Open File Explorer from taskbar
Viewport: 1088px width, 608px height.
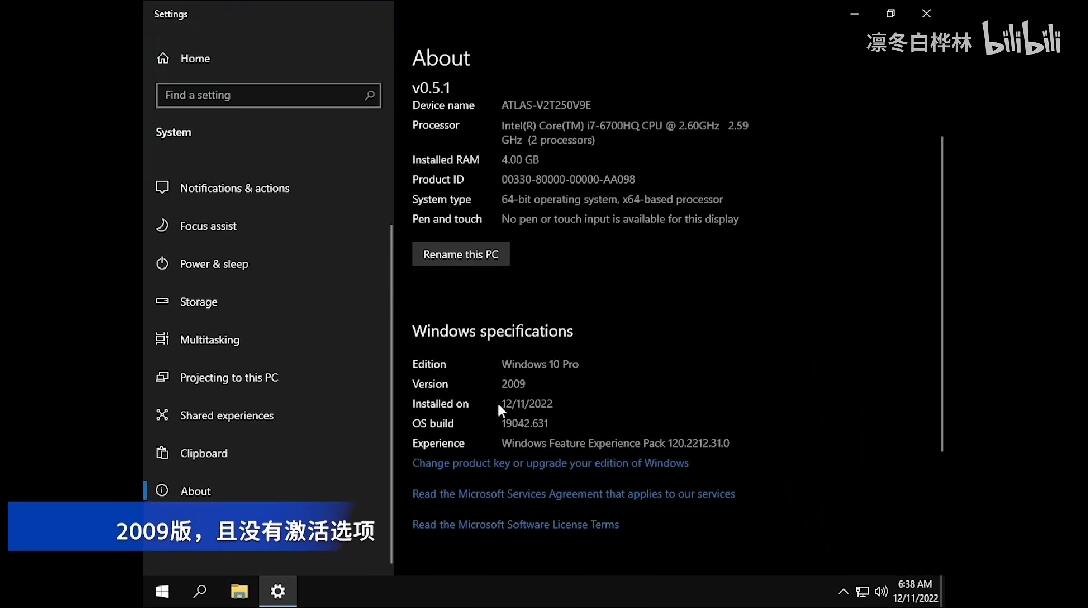coord(239,591)
